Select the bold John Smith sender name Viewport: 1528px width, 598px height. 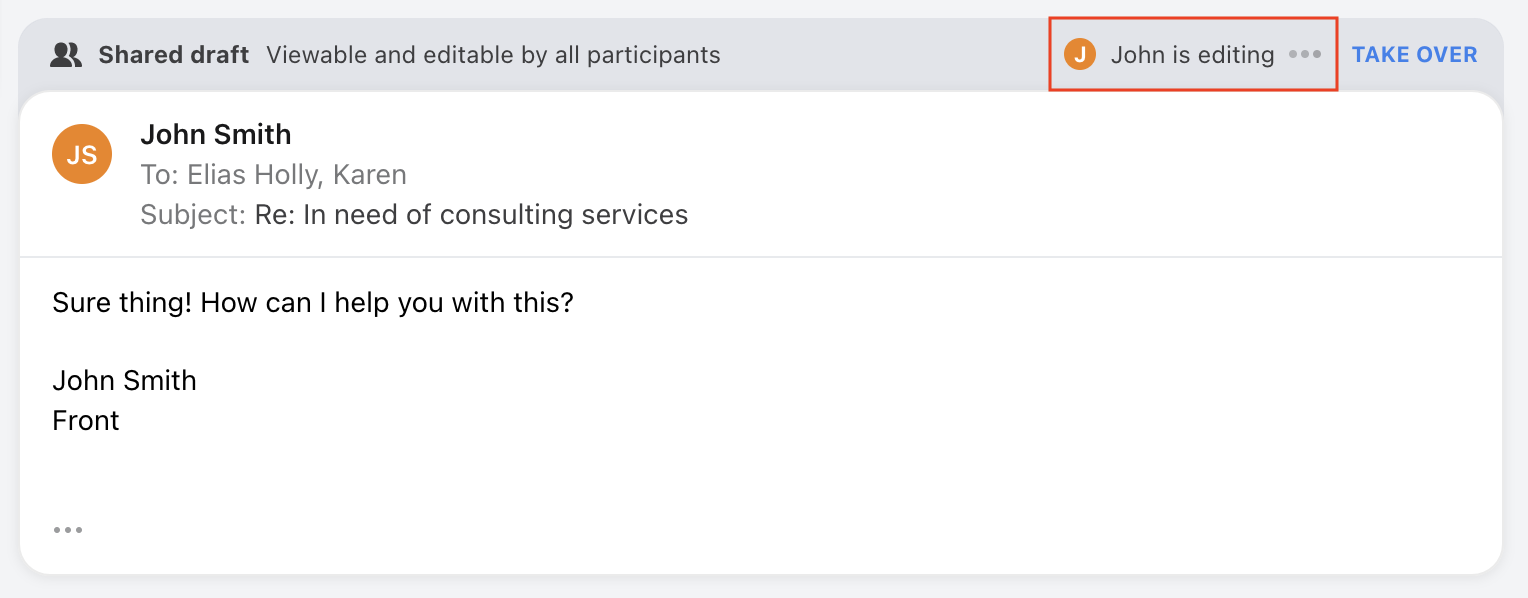[216, 134]
